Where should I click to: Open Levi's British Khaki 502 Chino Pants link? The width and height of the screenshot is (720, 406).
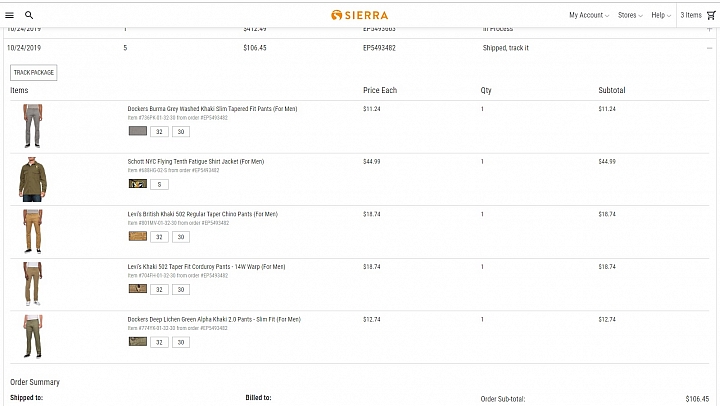pos(202,214)
